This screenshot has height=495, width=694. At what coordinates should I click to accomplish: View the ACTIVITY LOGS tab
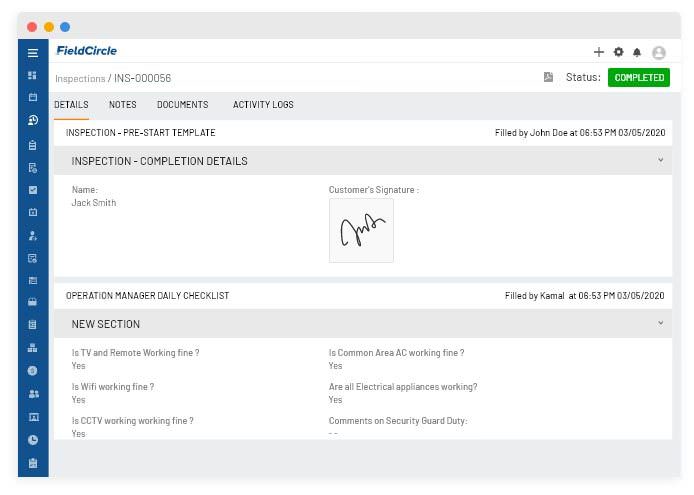(x=263, y=105)
